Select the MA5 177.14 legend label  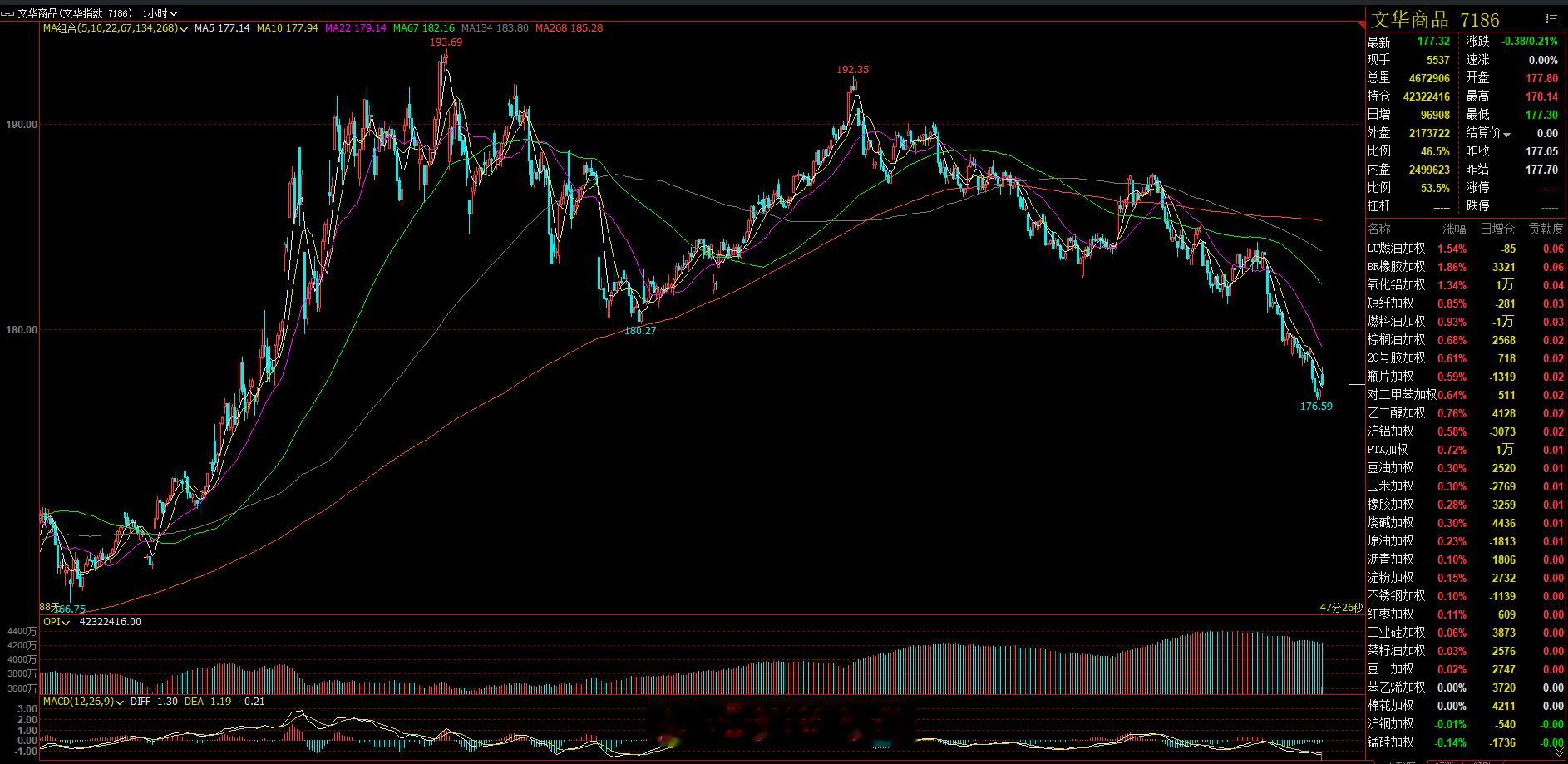pyautogui.click(x=222, y=28)
